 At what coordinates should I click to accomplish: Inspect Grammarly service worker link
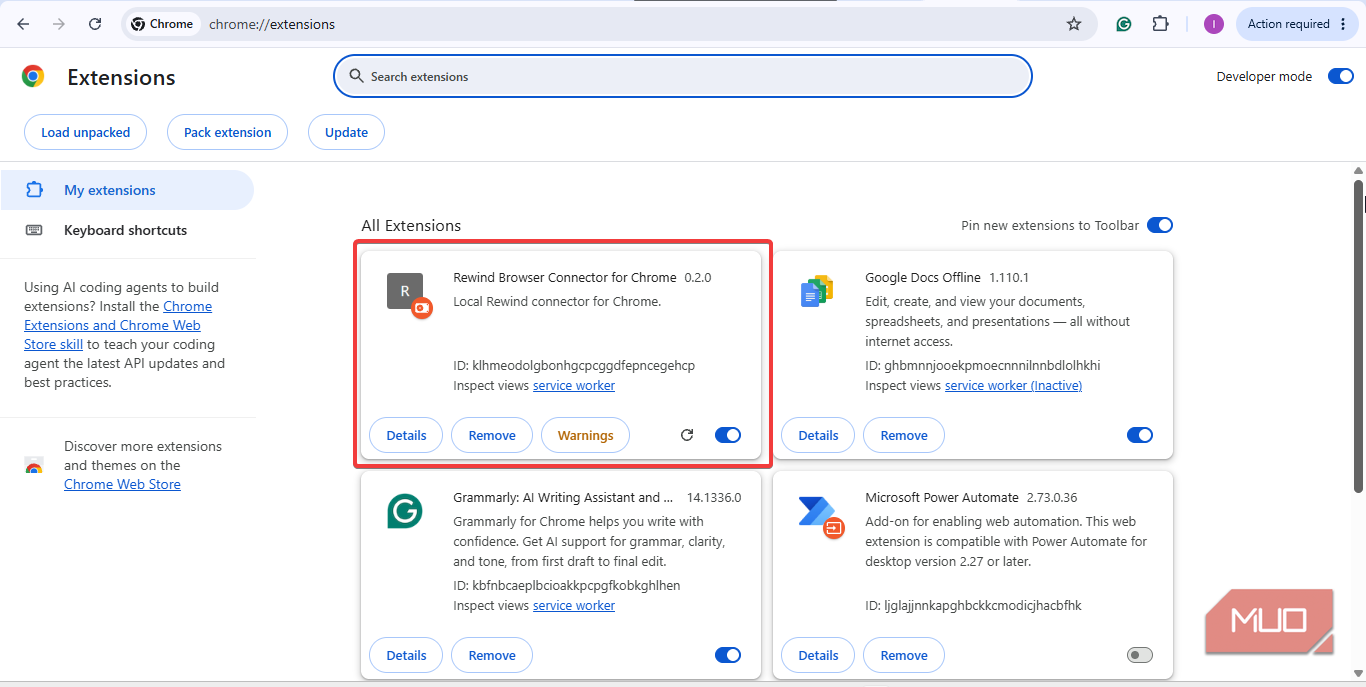click(574, 605)
